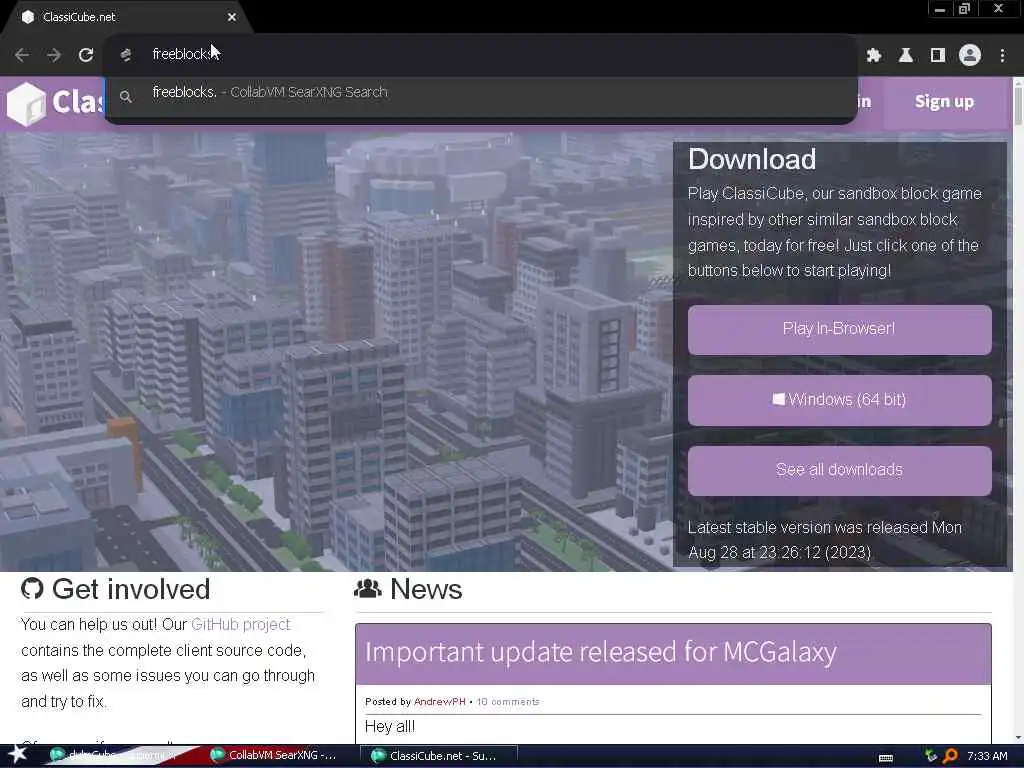Open the MCGalaxy update news headline
1024x768 pixels.
pyautogui.click(x=601, y=652)
